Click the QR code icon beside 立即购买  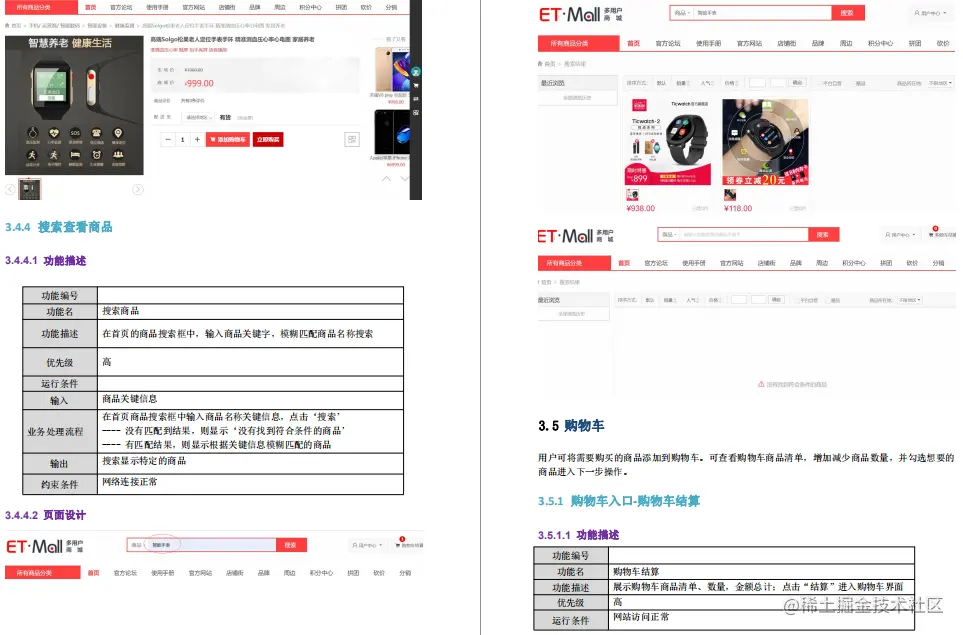pyautogui.click(x=352, y=140)
